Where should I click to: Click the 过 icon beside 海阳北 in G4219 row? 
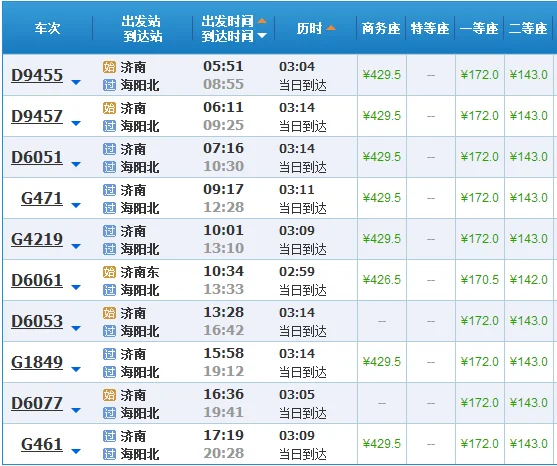point(109,249)
